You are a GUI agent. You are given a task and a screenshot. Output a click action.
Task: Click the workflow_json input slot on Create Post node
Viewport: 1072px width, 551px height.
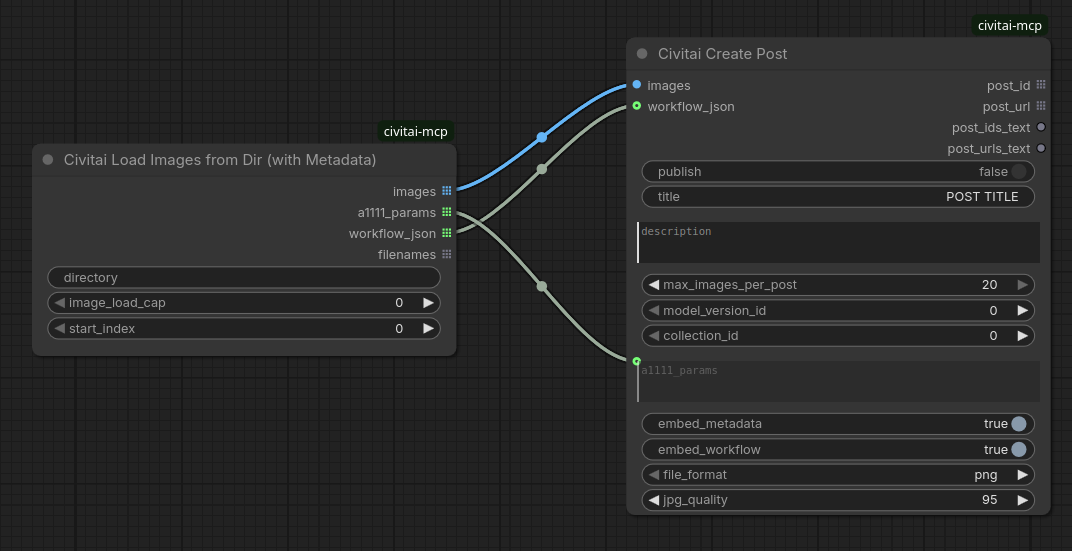[636, 106]
